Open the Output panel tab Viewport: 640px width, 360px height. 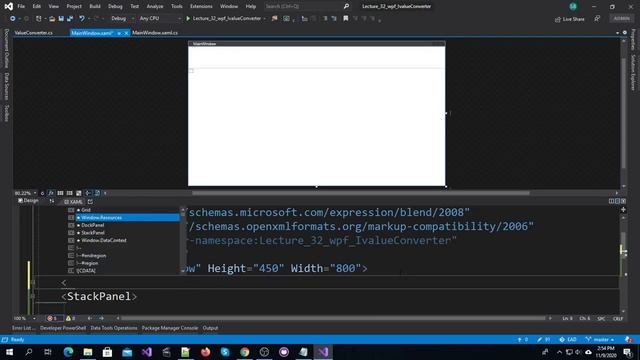pyautogui.click(x=210, y=328)
